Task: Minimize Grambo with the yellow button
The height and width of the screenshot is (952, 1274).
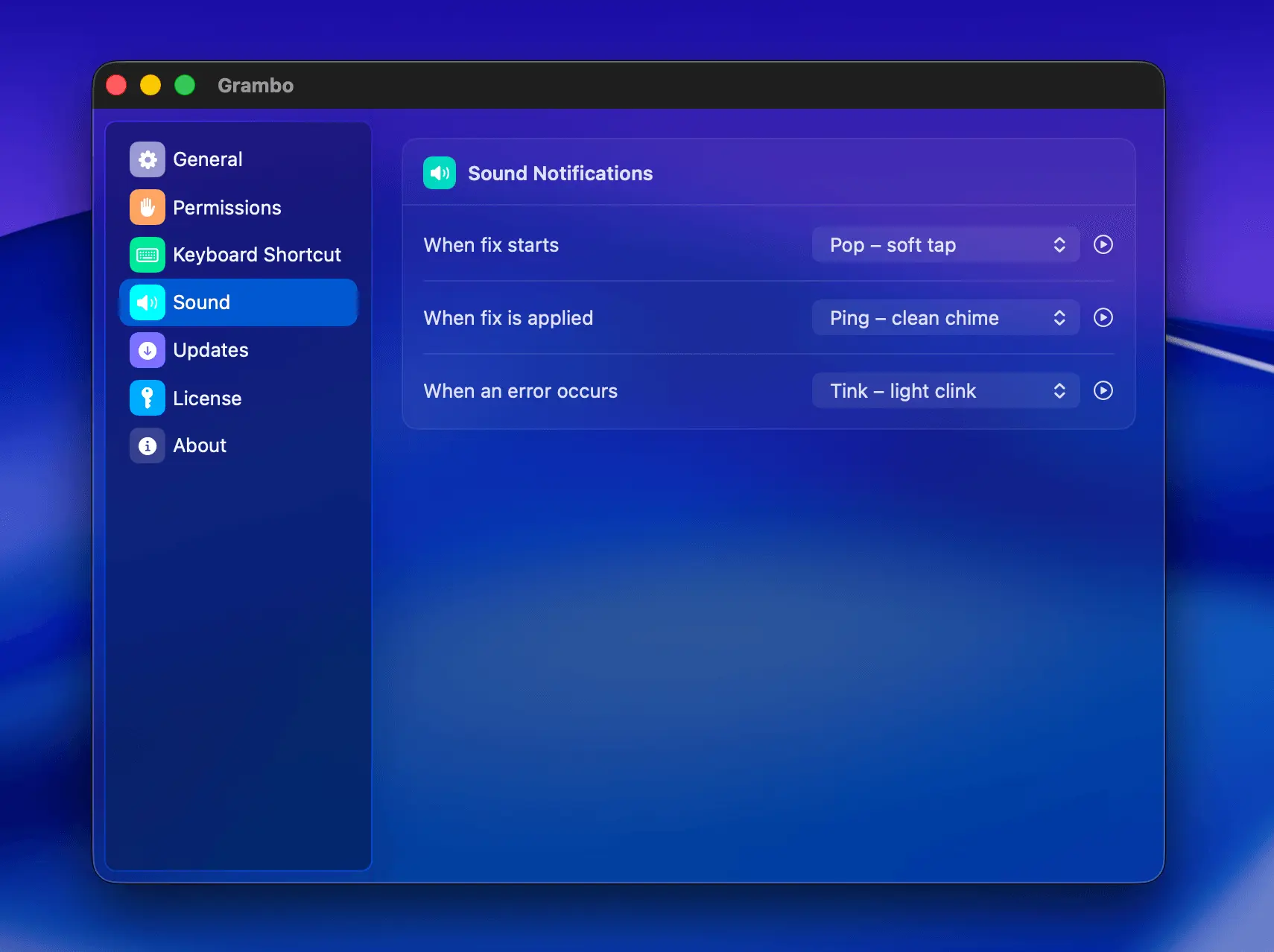Action: pos(150,85)
